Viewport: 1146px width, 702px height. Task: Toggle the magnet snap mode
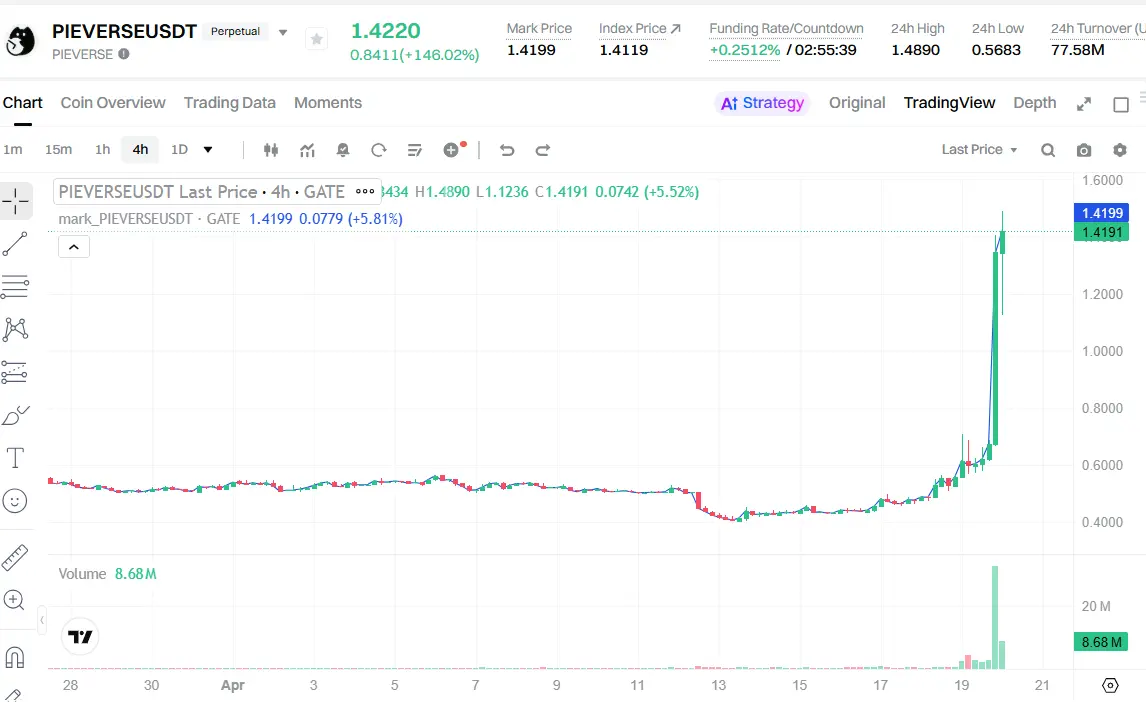[x=15, y=657]
